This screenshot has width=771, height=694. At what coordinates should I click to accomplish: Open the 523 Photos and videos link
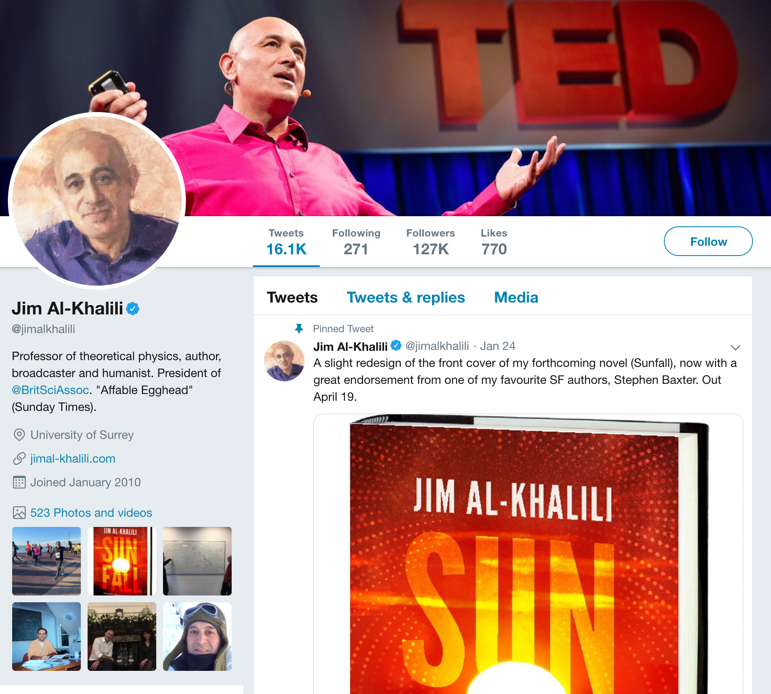pyautogui.click(x=91, y=513)
